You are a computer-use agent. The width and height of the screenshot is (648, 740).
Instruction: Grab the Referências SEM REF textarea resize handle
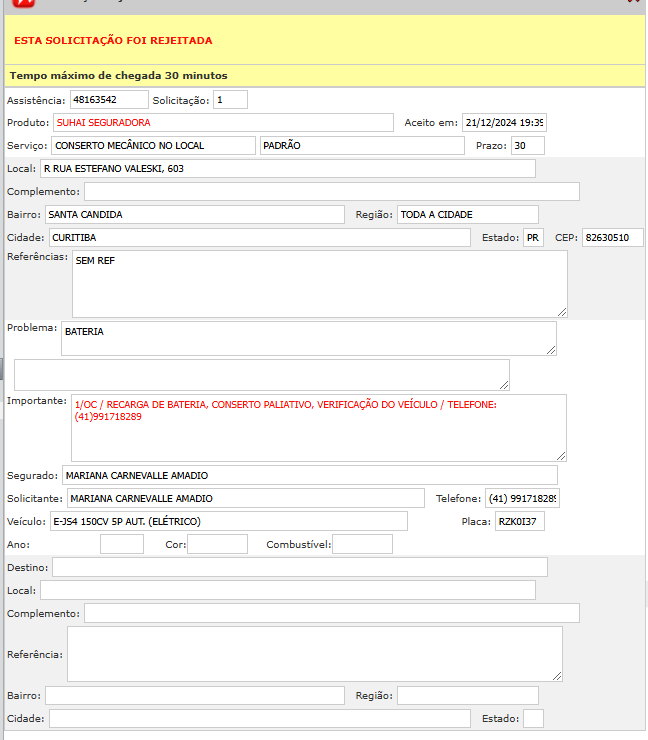click(561, 311)
